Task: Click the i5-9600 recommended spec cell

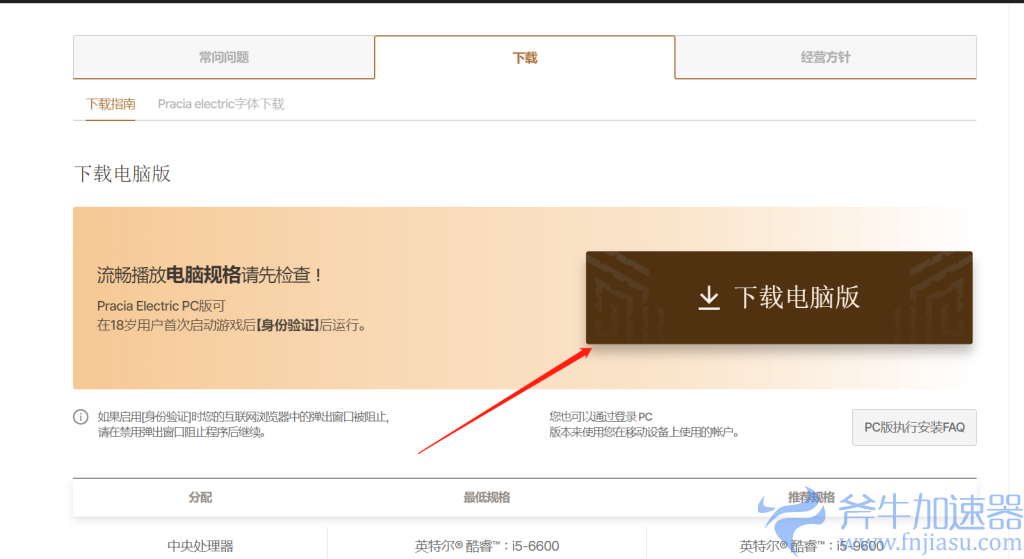Action: click(811, 546)
